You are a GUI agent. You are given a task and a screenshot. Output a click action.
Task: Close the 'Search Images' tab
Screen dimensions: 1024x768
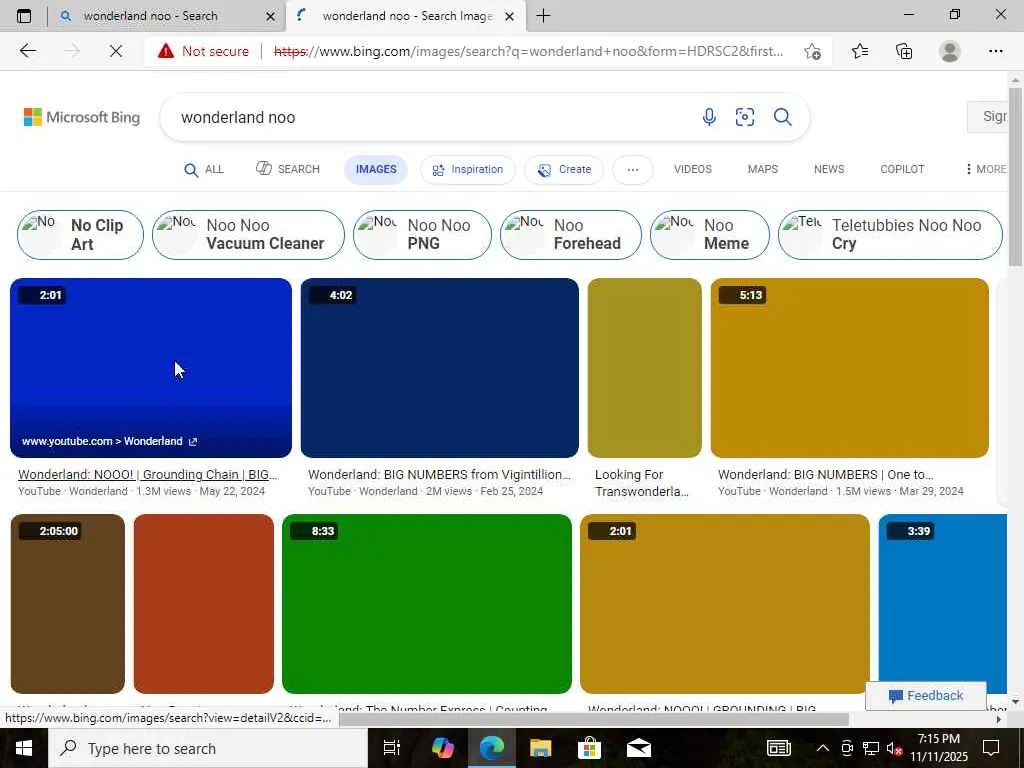[511, 16]
